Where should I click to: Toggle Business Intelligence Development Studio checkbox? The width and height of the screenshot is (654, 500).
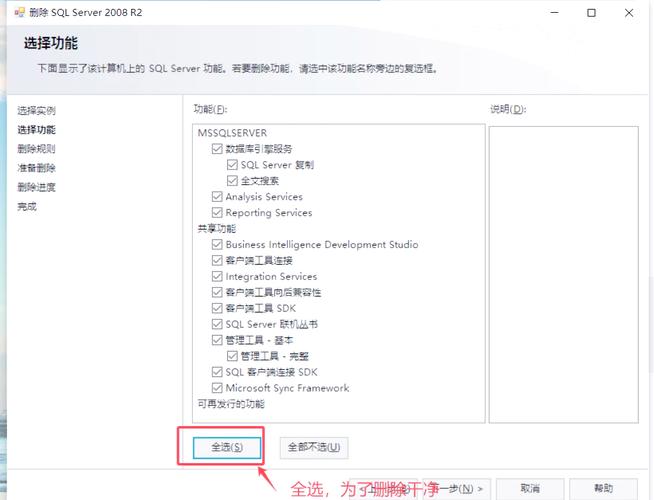point(217,244)
